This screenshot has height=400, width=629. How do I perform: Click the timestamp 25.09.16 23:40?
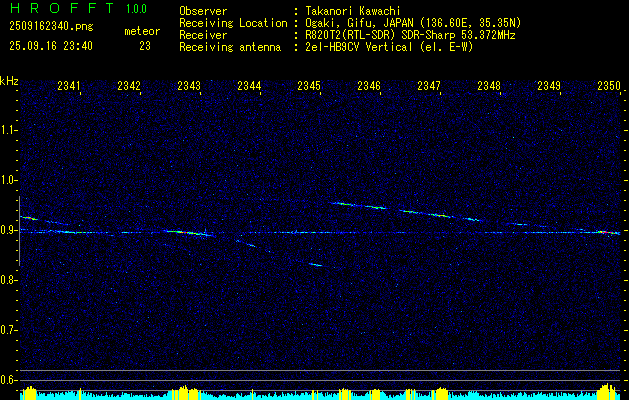(x=51, y=46)
